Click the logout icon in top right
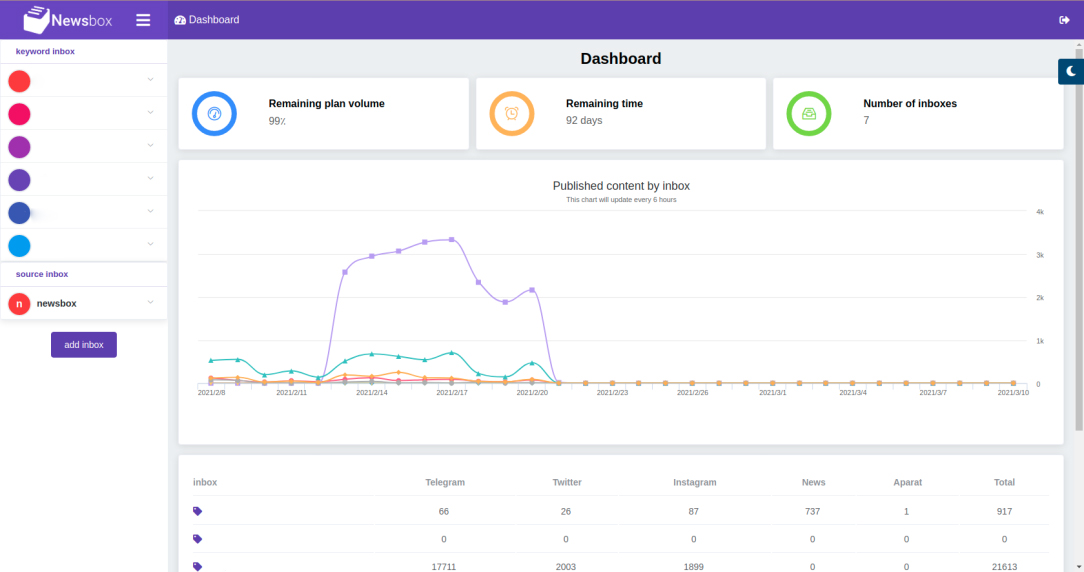The width and height of the screenshot is (1084, 572). (x=1064, y=20)
